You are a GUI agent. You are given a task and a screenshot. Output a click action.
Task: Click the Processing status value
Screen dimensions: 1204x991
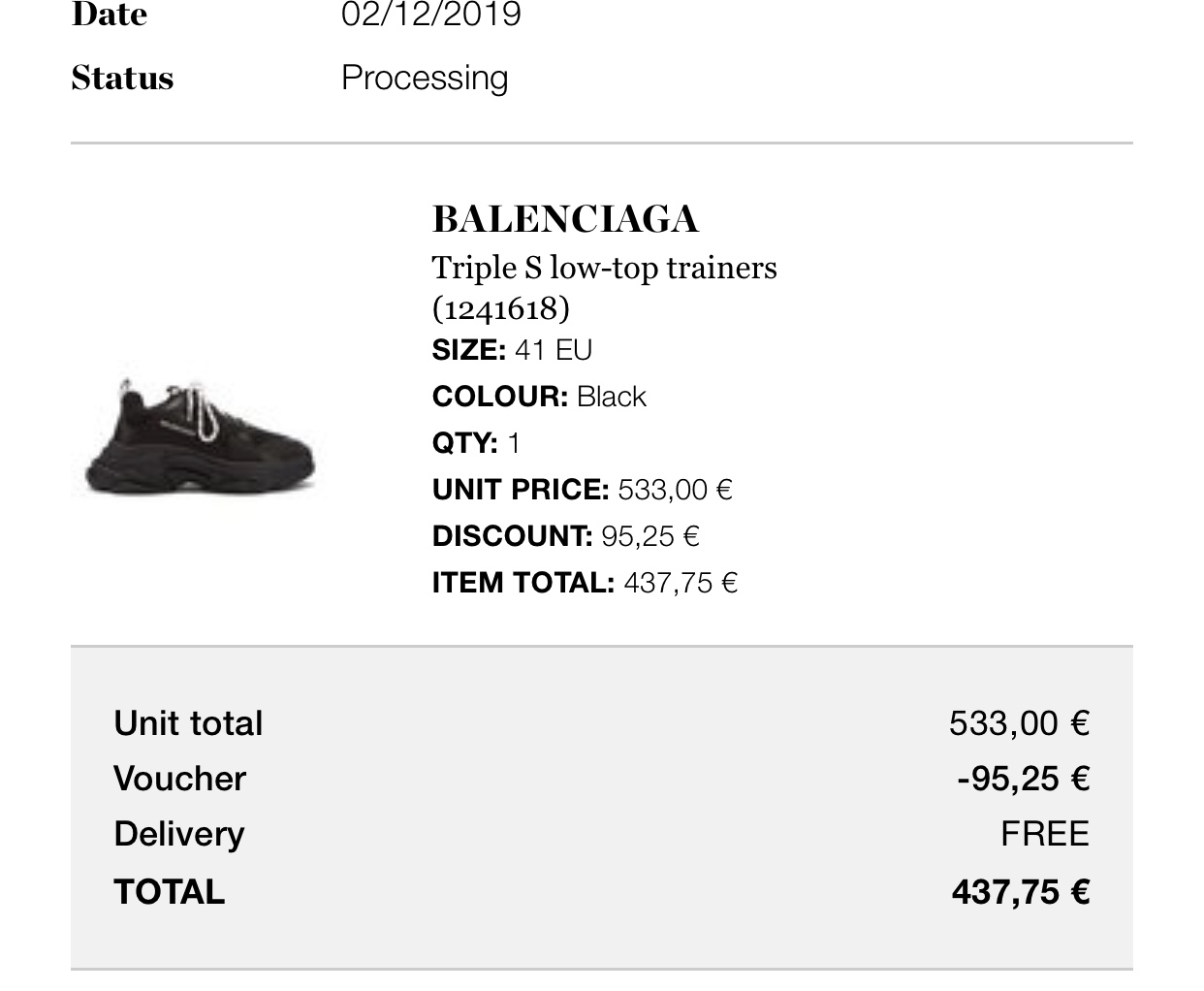pyautogui.click(x=425, y=78)
